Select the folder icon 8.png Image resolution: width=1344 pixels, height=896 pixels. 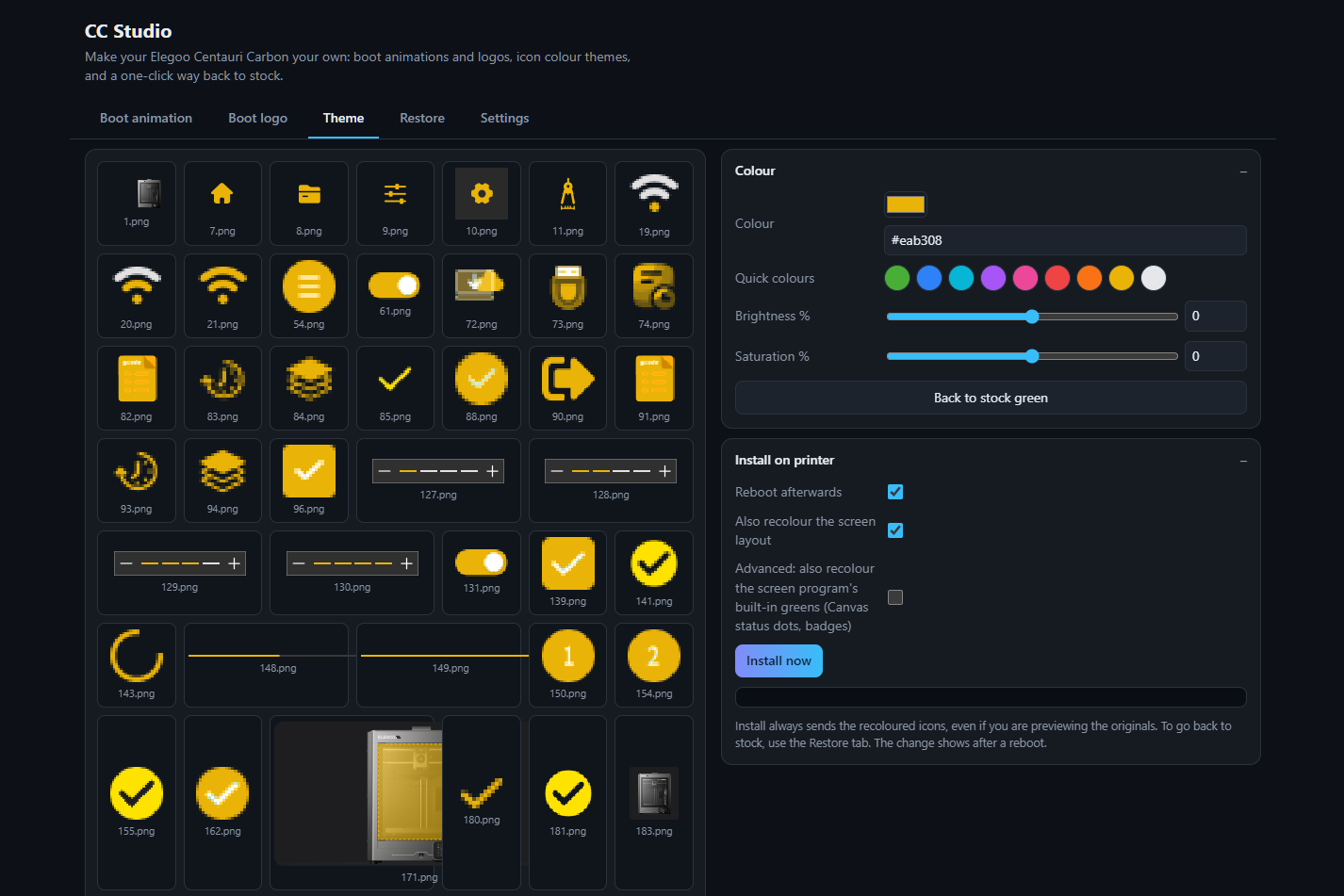tap(309, 204)
